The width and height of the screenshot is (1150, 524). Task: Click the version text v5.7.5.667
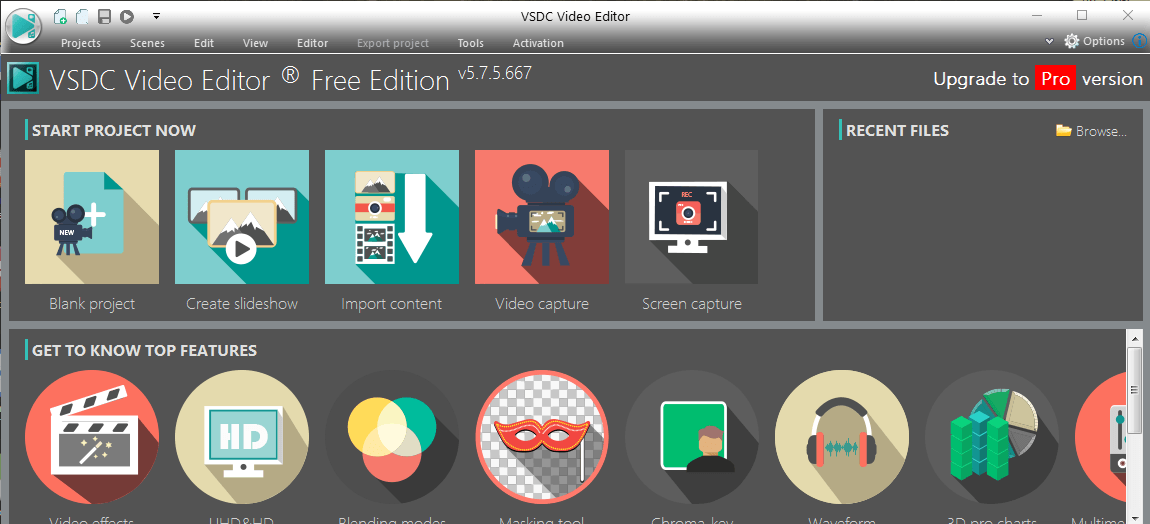click(494, 73)
